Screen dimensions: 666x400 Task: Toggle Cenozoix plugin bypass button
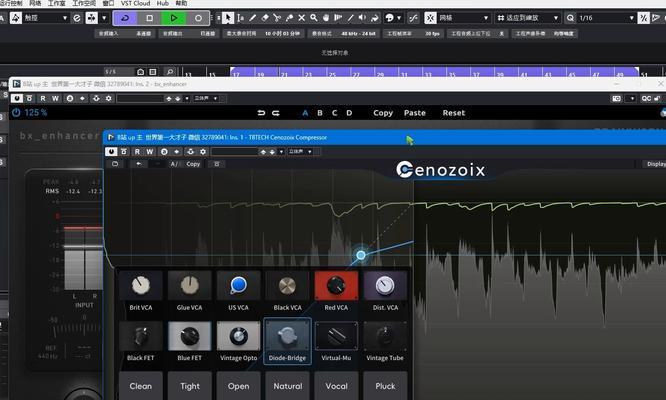point(124,152)
